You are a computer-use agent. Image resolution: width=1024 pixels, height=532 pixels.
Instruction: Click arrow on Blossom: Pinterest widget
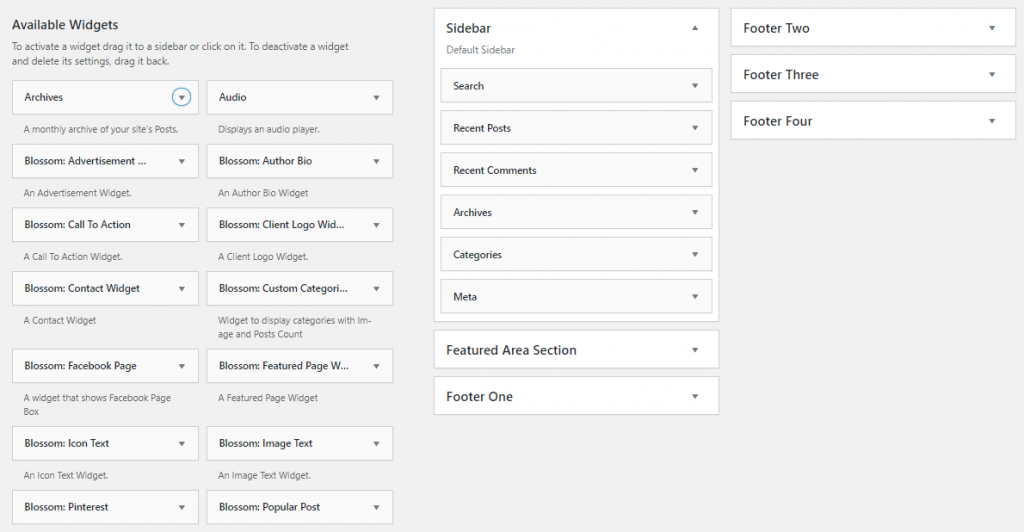coord(181,507)
